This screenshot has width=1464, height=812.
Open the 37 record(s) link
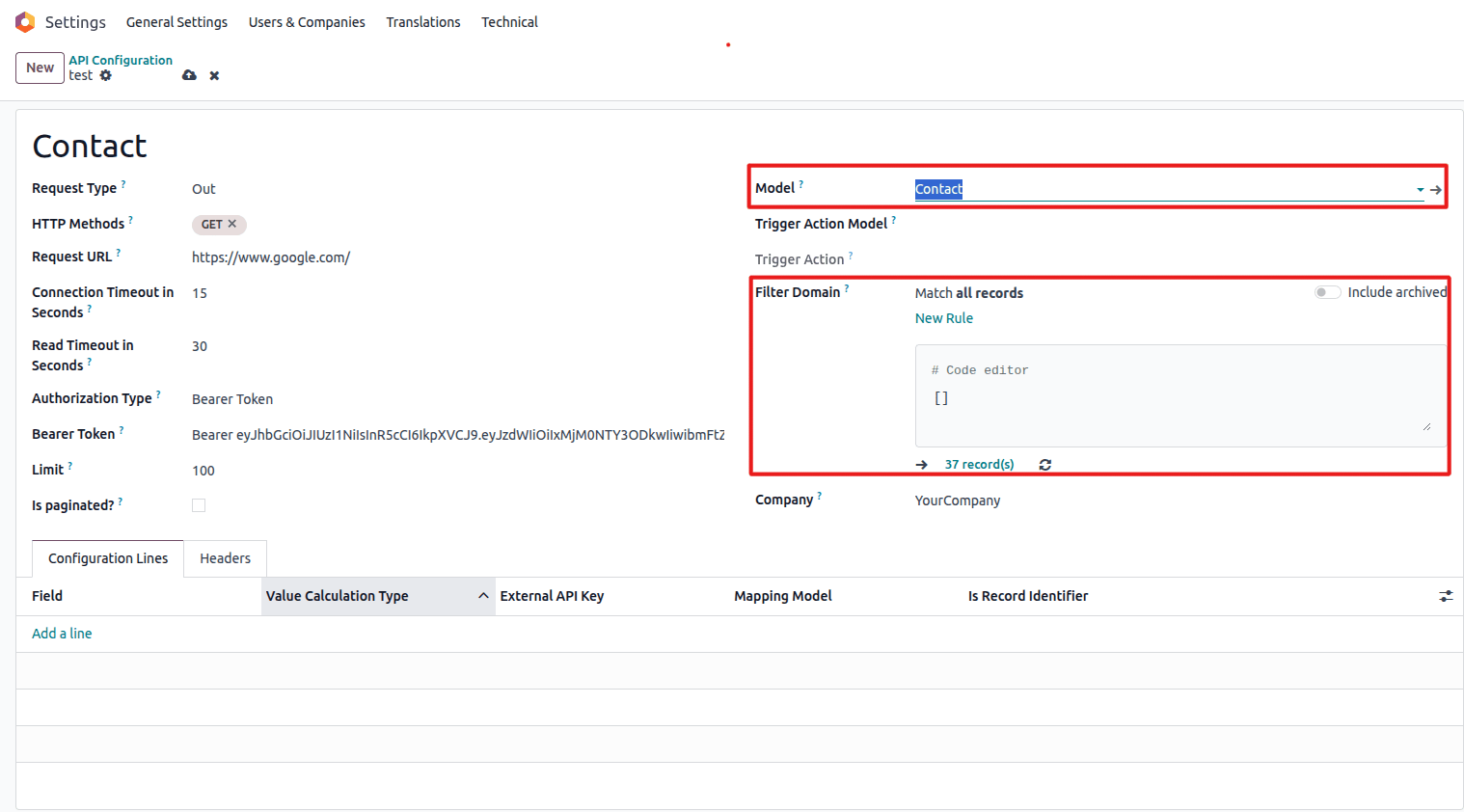click(979, 465)
